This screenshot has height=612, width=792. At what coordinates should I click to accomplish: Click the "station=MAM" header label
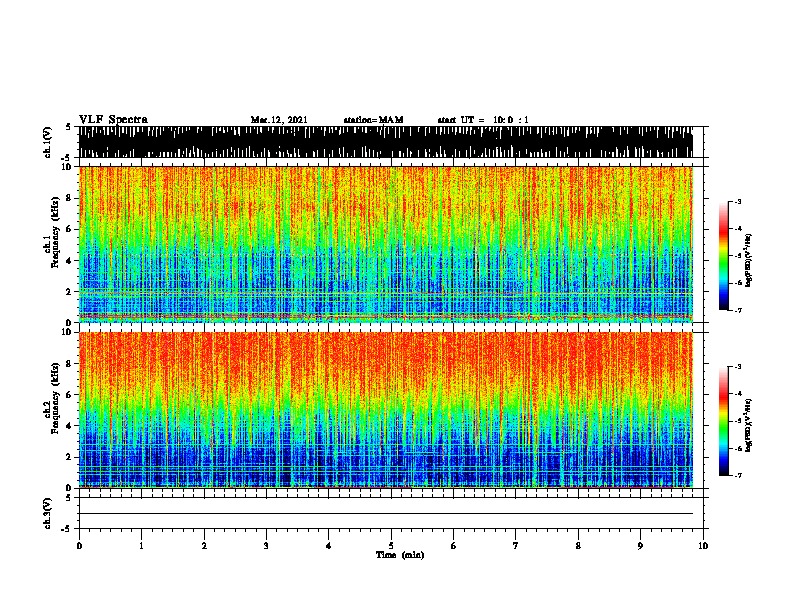[x=373, y=120]
